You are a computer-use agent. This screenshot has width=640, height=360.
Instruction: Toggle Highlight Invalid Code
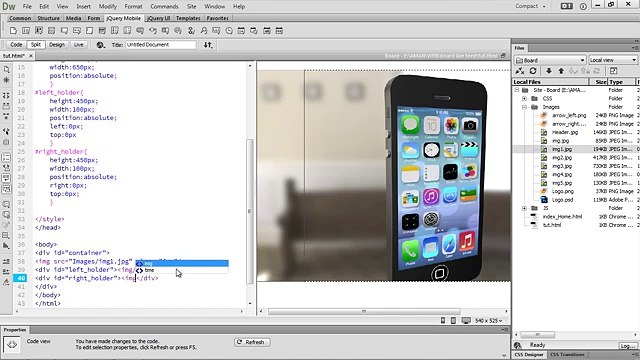click(6, 168)
